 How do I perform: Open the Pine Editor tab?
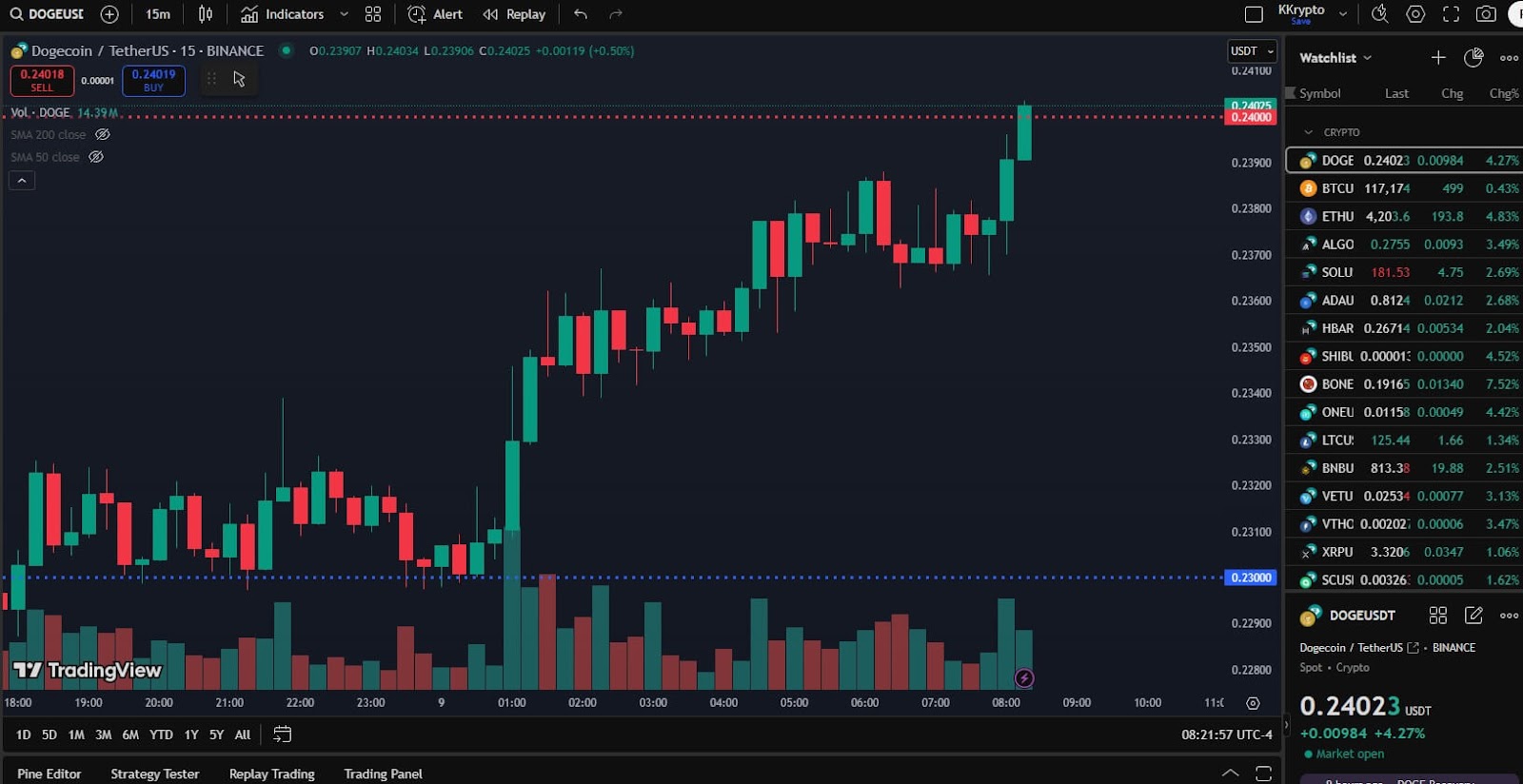coord(49,774)
